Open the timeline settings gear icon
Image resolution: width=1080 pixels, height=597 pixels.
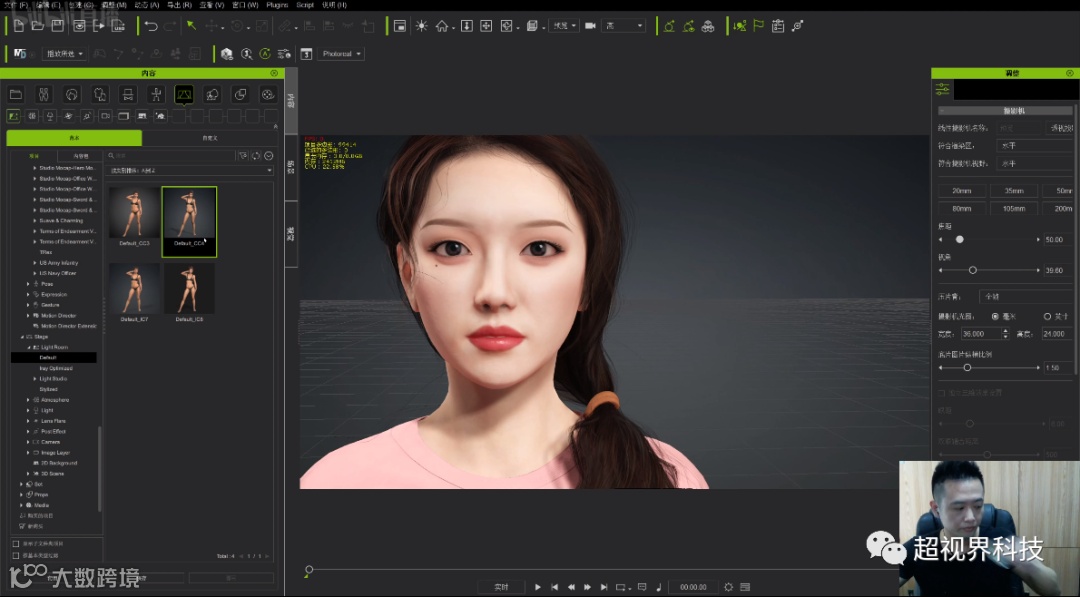[x=728, y=587]
